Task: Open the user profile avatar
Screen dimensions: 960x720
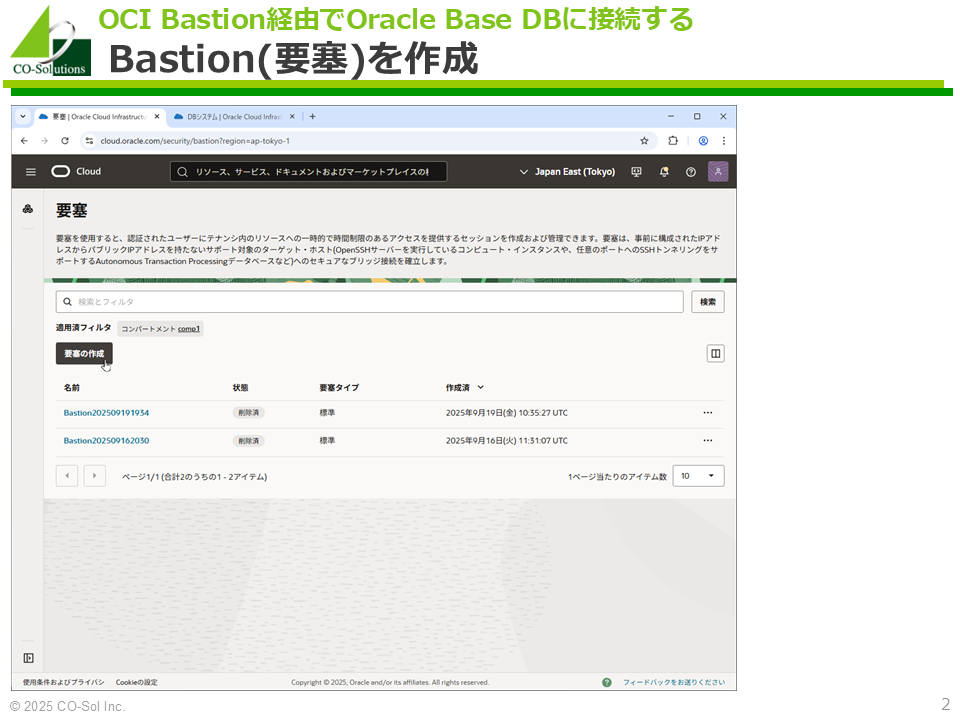Action: (x=718, y=171)
